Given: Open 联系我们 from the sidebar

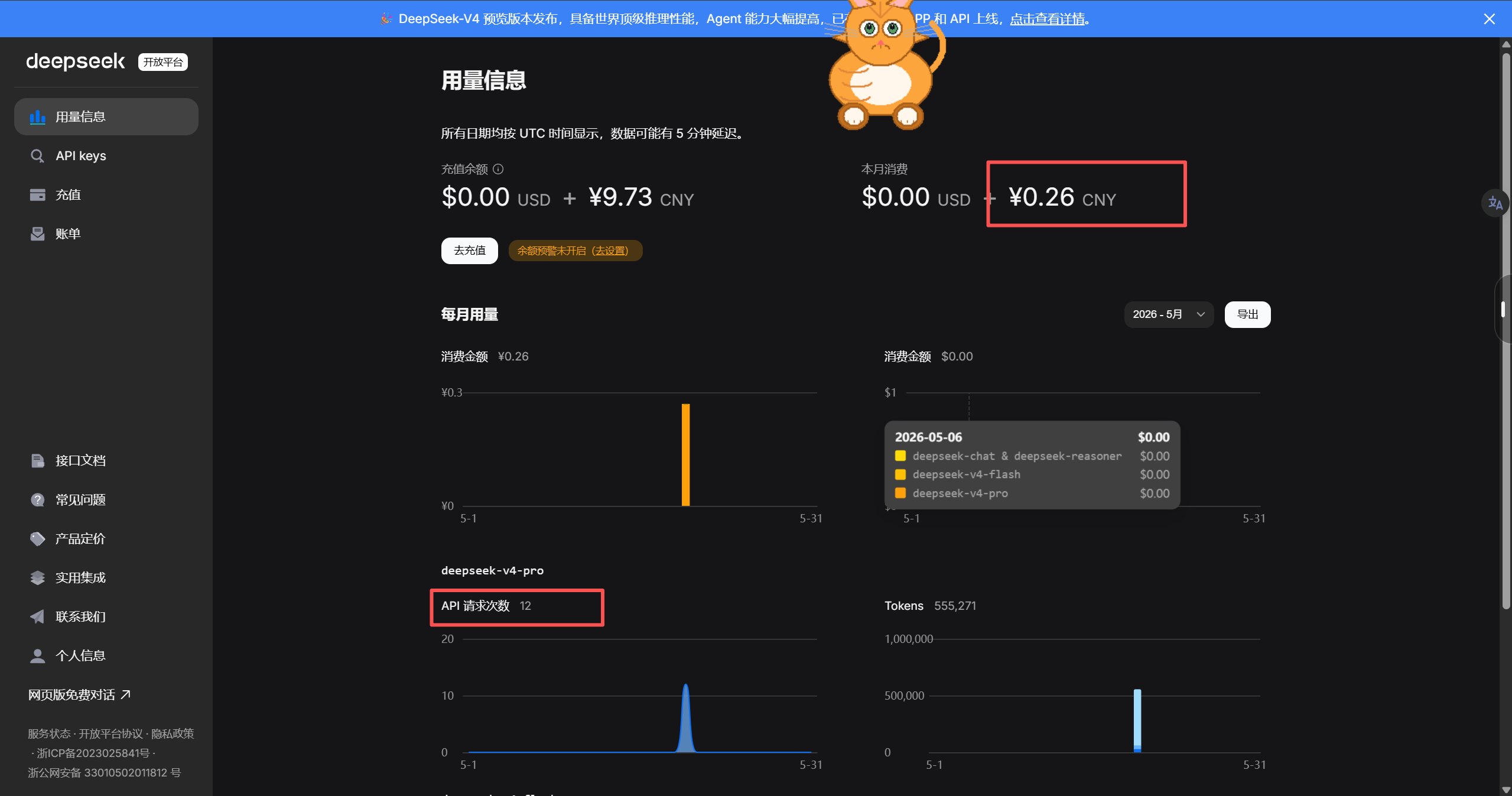Looking at the screenshot, I should [x=106, y=617].
